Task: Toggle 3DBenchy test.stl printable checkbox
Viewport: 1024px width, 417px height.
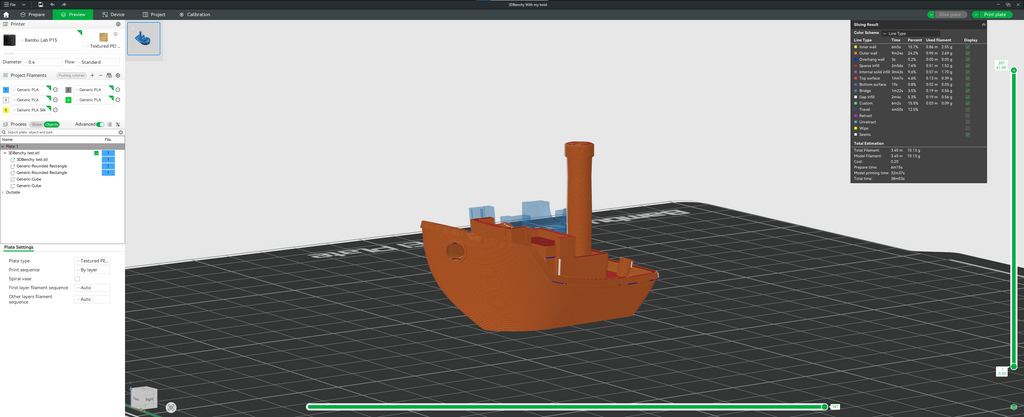Action: pos(97,153)
